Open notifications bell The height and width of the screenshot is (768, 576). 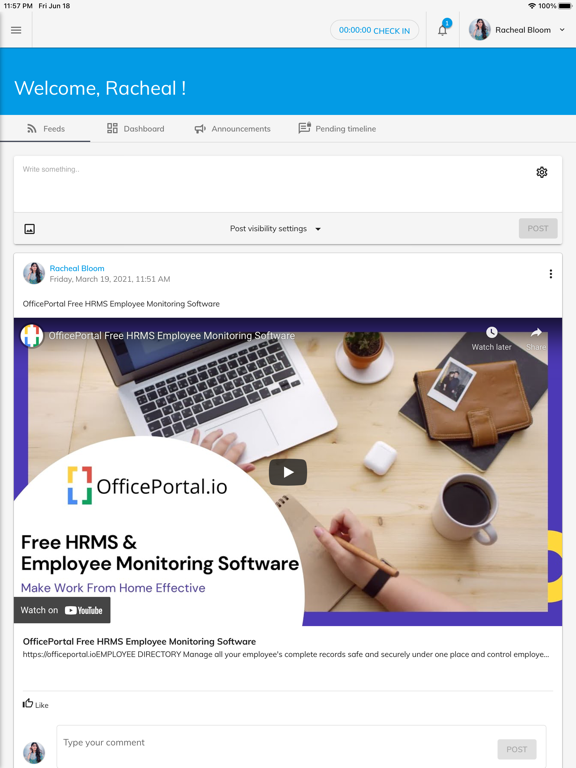pos(443,30)
